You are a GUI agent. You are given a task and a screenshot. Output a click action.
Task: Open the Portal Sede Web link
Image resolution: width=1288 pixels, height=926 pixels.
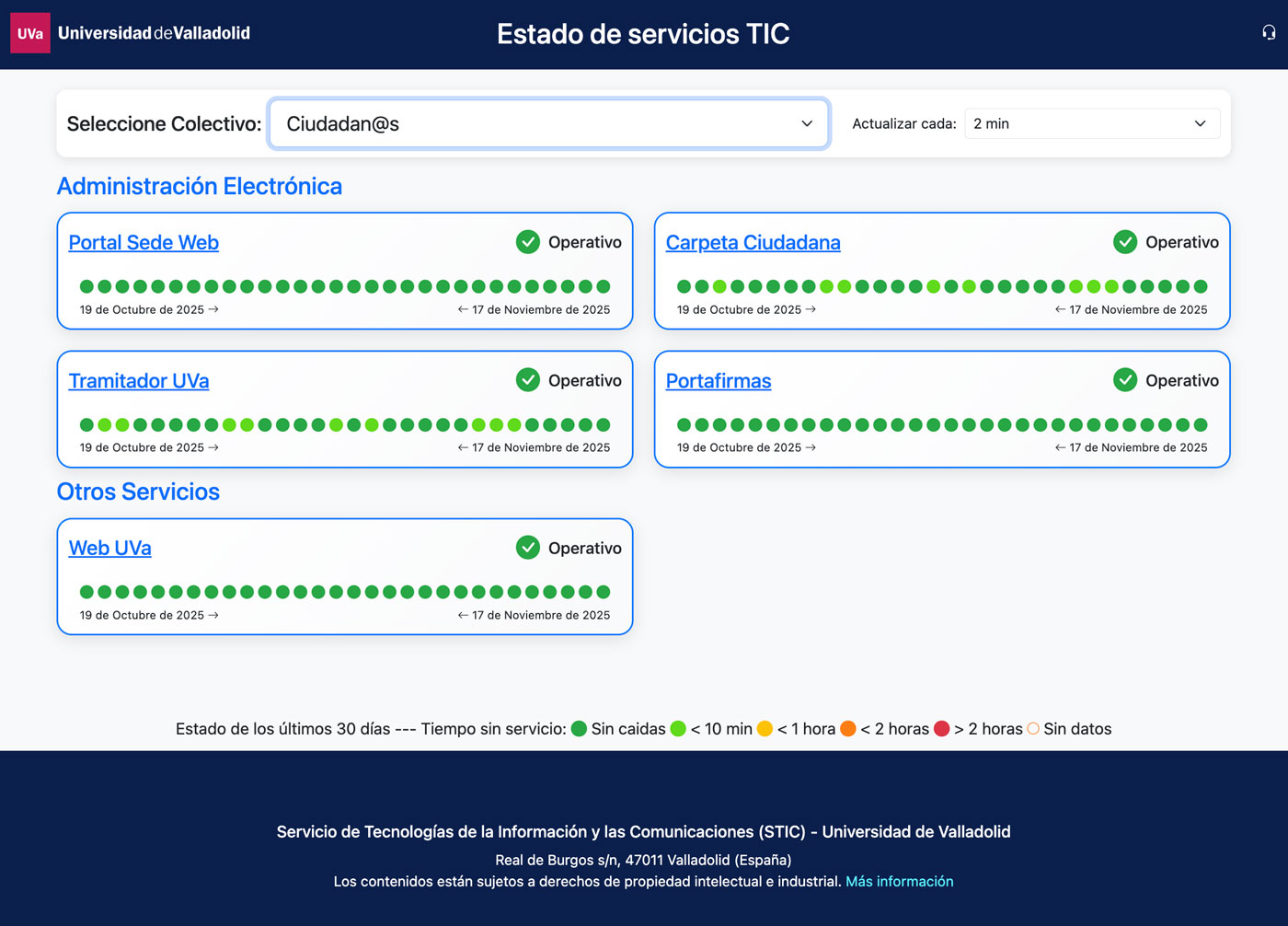[x=144, y=243]
